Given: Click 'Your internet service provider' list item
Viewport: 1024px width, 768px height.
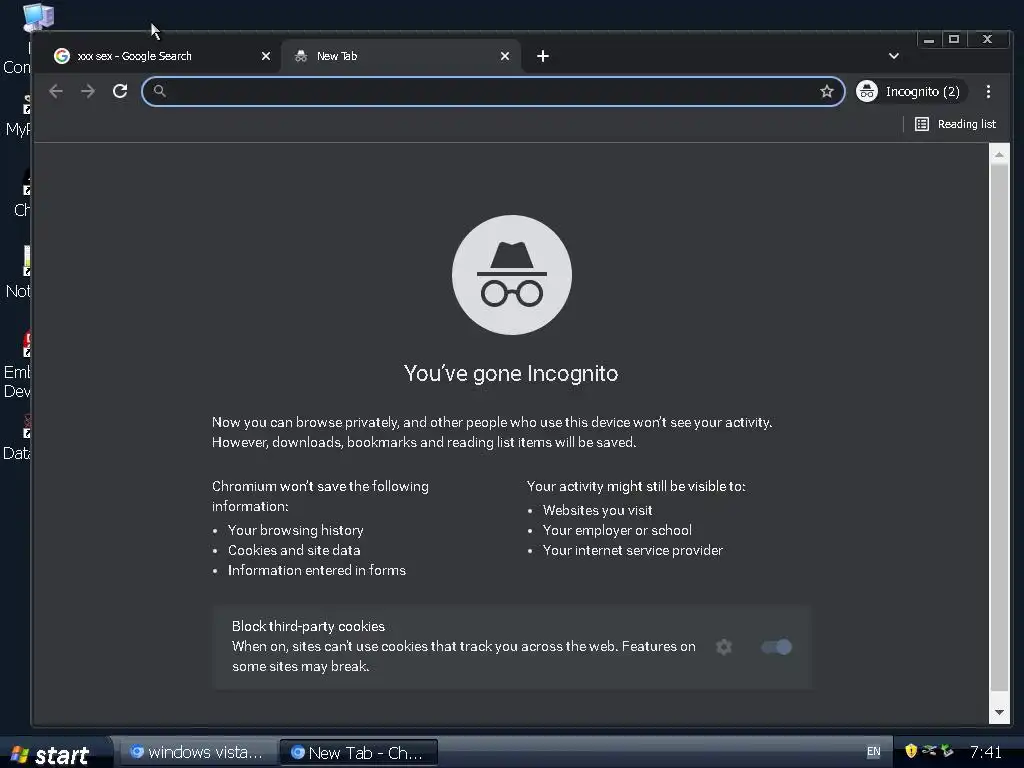Looking at the screenshot, I should pos(633,551).
